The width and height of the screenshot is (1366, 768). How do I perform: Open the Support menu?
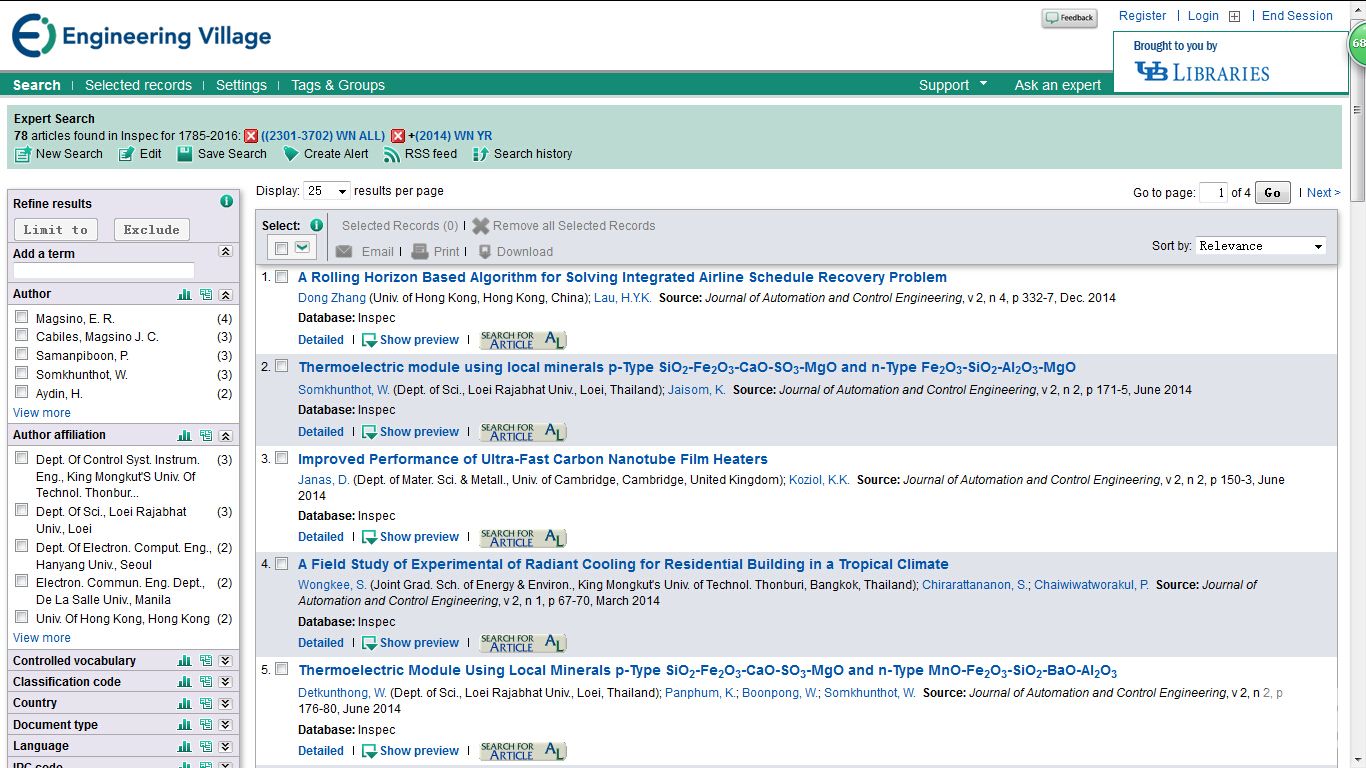[x=953, y=85]
